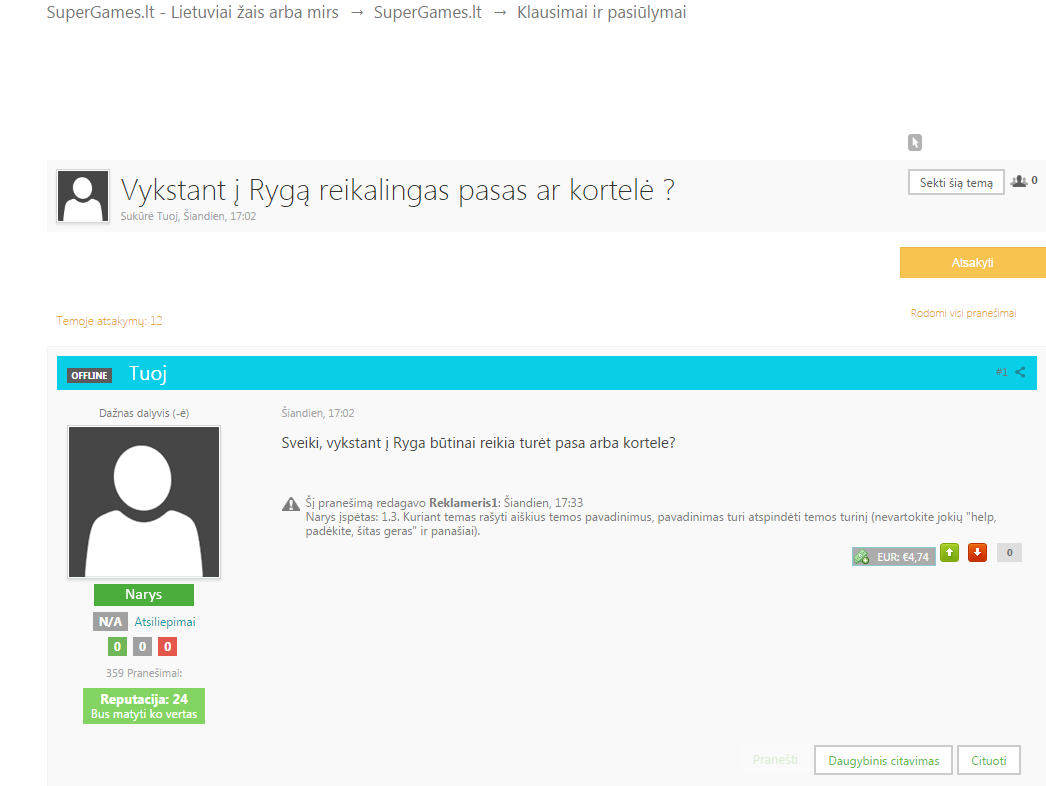This screenshot has width=1046, height=786.
Task: Open topic author's small avatar
Action: pyautogui.click(x=83, y=196)
